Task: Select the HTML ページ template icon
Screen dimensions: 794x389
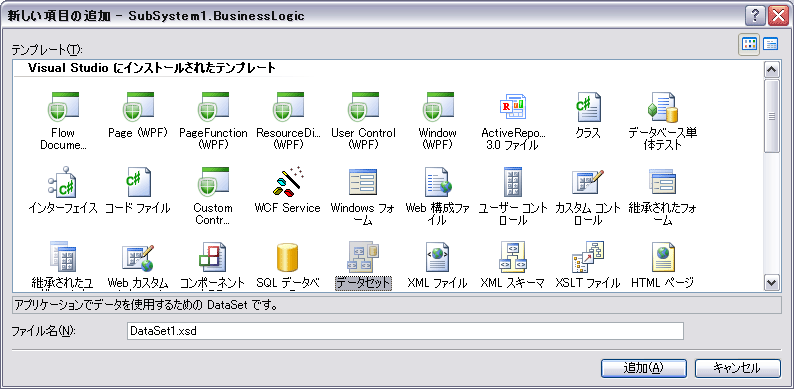Action: pyautogui.click(x=663, y=257)
